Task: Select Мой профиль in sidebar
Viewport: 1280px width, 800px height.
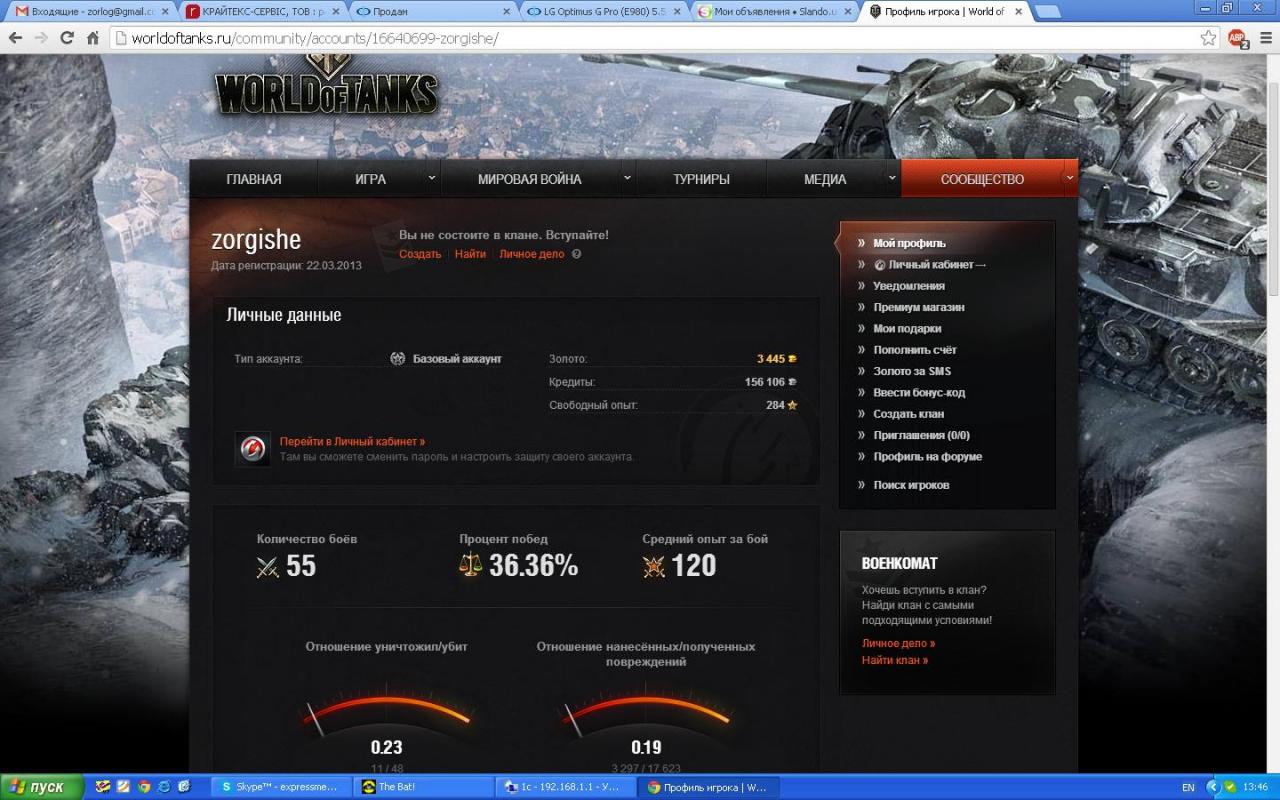Action: pyautogui.click(x=909, y=243)
